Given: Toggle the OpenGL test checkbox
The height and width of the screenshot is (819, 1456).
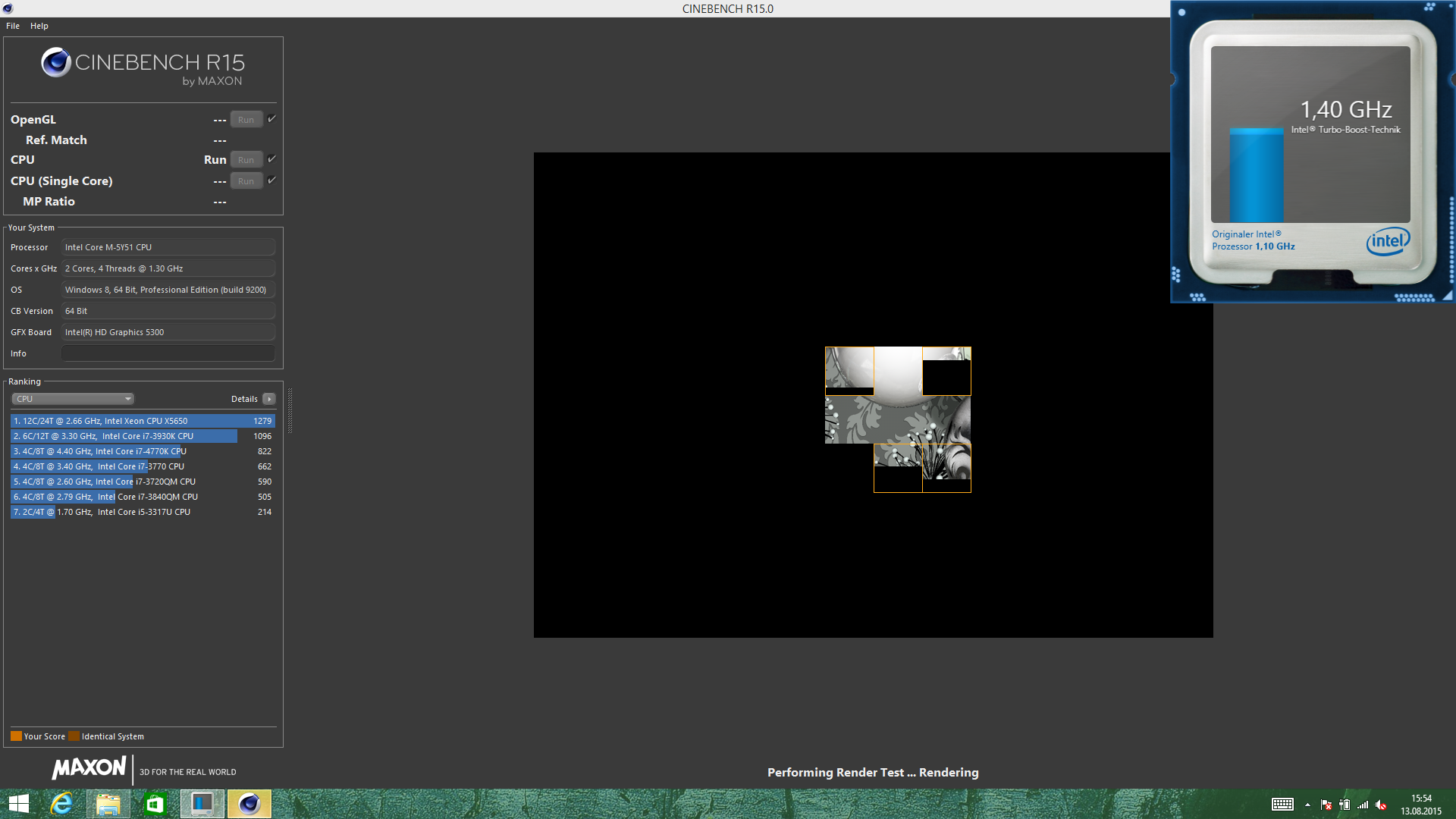Looking at the screenshot, I should (x=271, y=119).
